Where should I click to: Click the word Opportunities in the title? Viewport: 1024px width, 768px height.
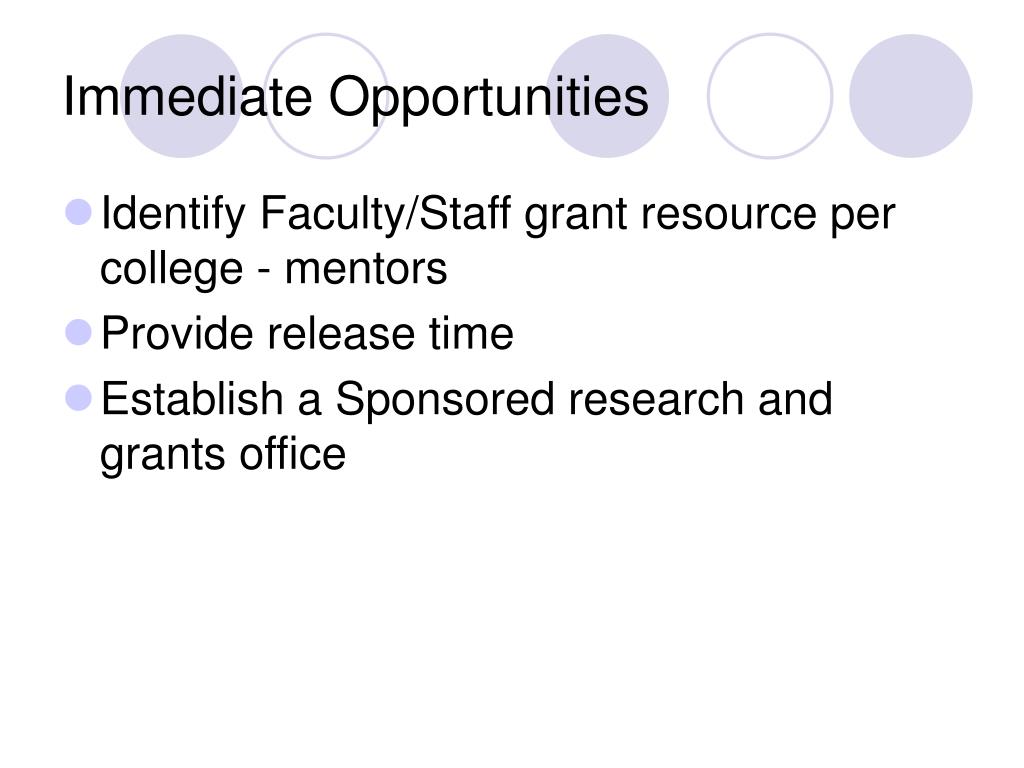[x=488, y=97]
